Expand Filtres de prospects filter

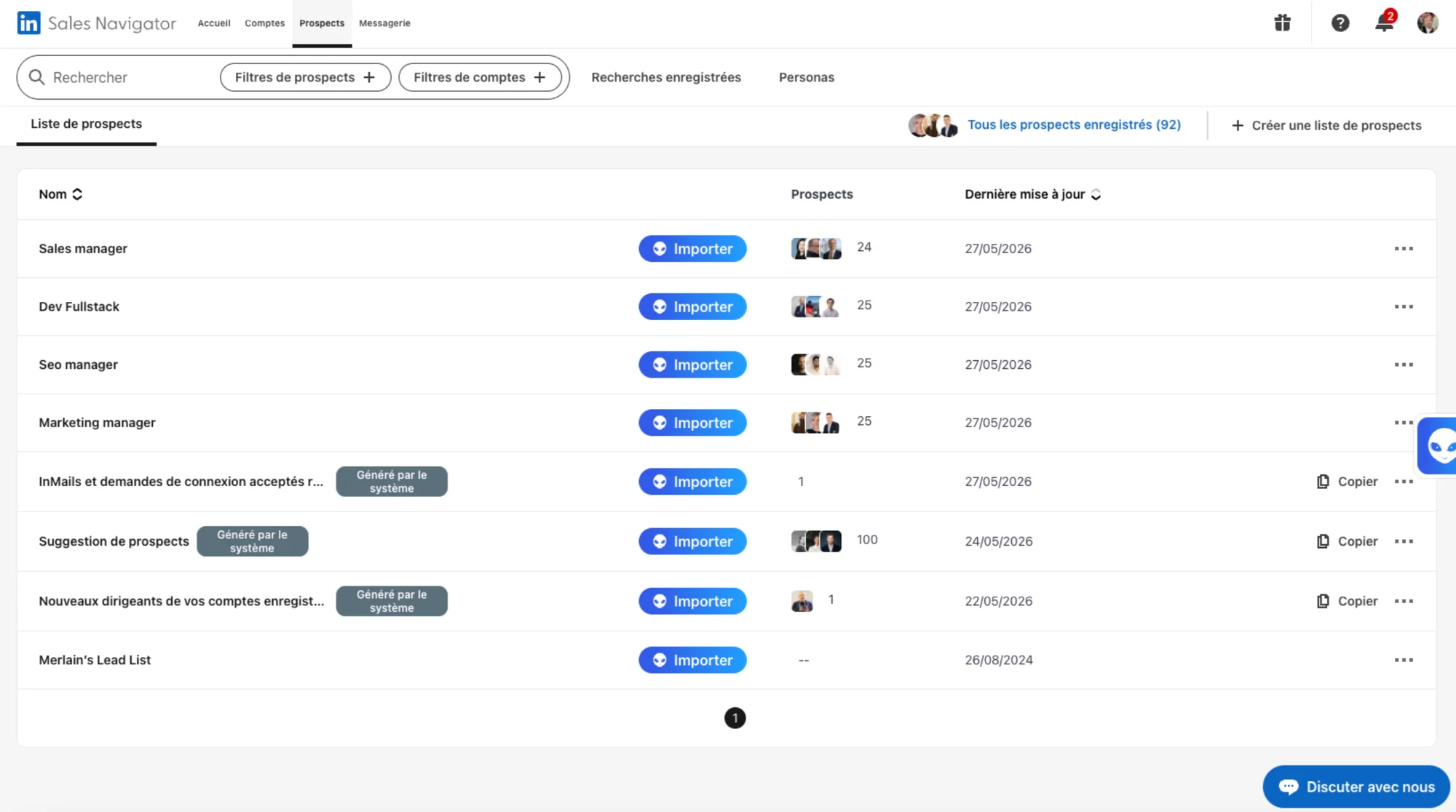point(305,77)
